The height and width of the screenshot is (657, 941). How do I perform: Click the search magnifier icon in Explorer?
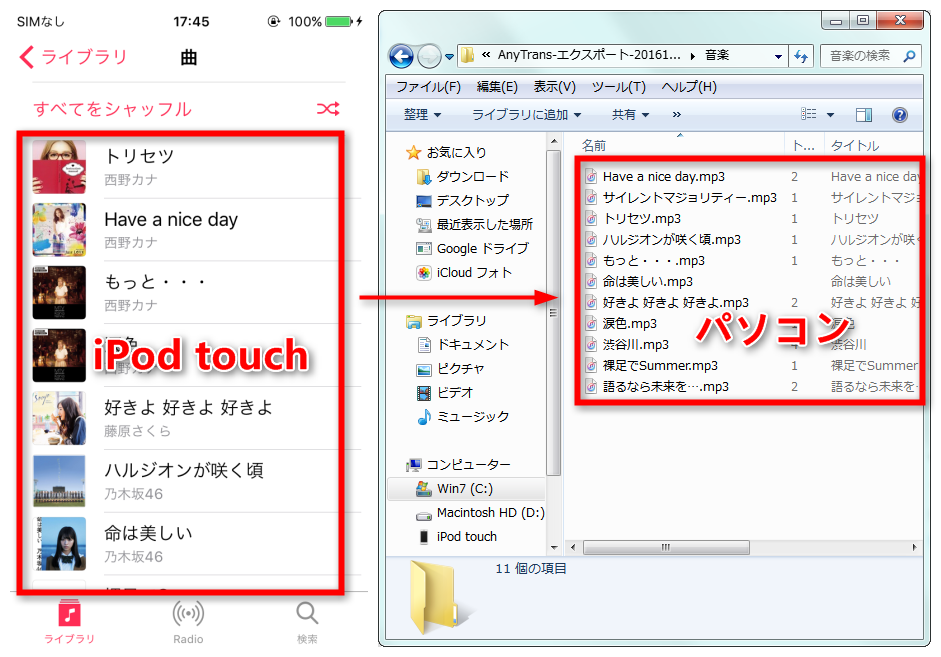910,56
